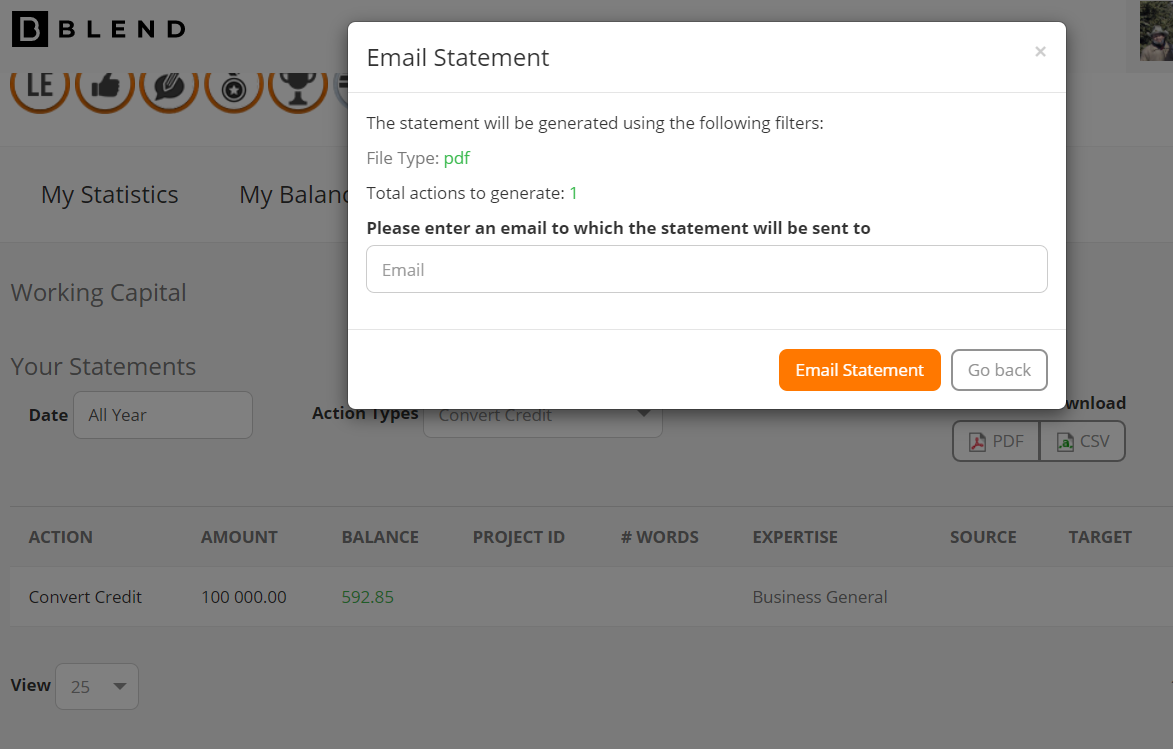Click the thumbs-up badge icon
The height and width of the screenshot is (749, 1173).
coord(105,88)
